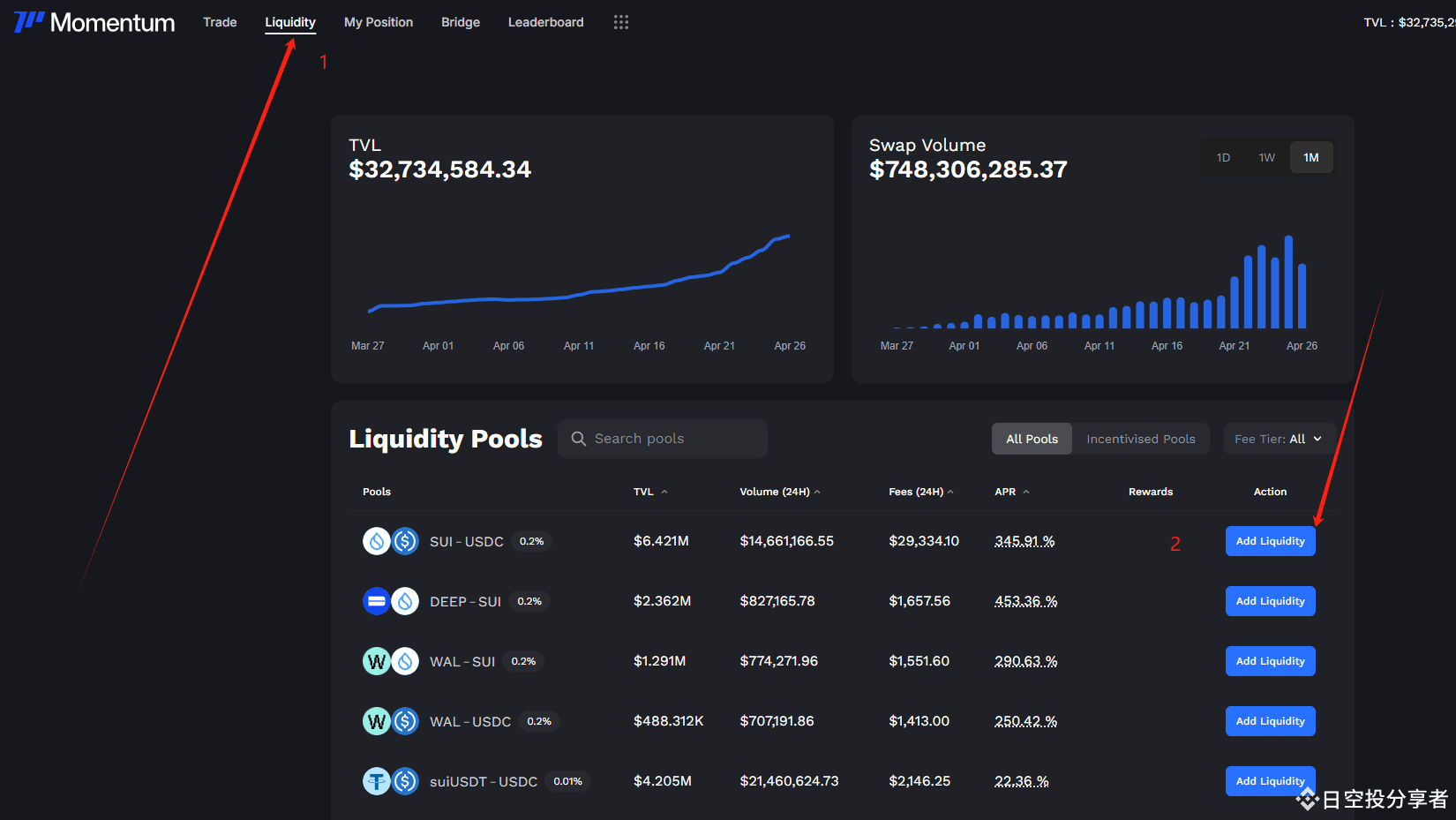Click the USDC icon in the suiUSDT-USDC row
1456x820 pixels.
[405, 781]
